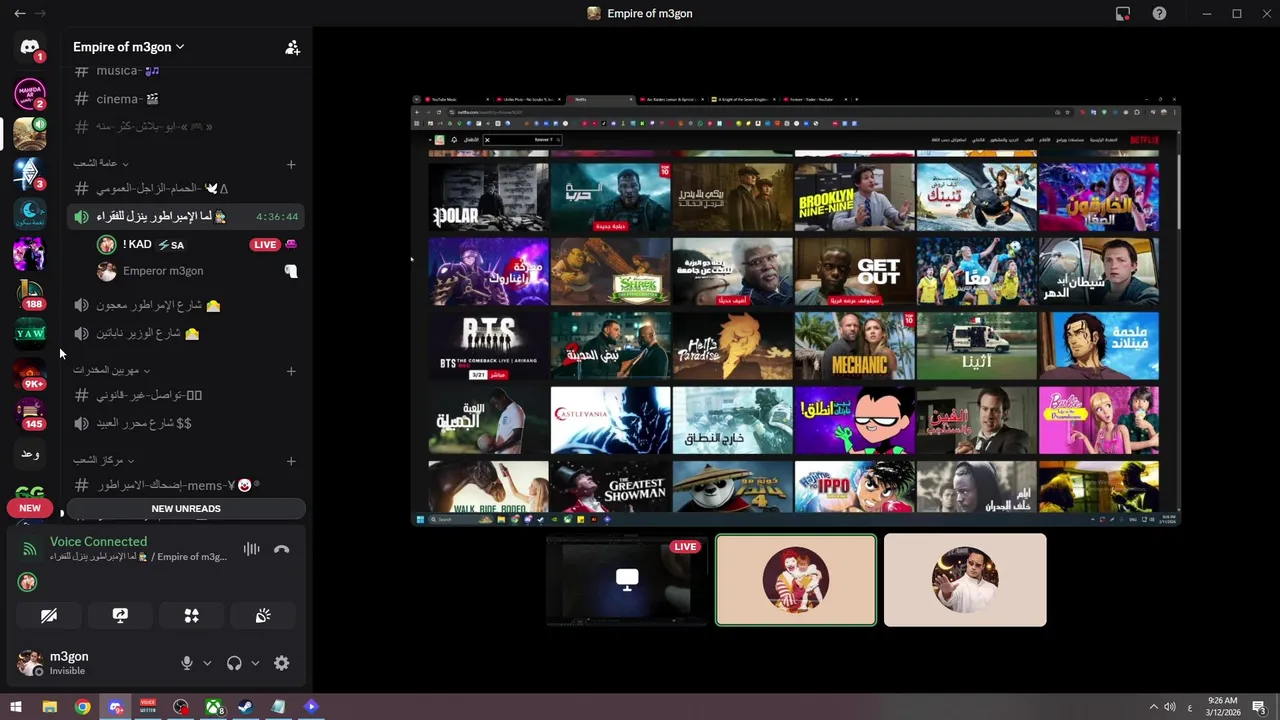
Task: Open Discord user settings gear
Action: tap(282, 663)
